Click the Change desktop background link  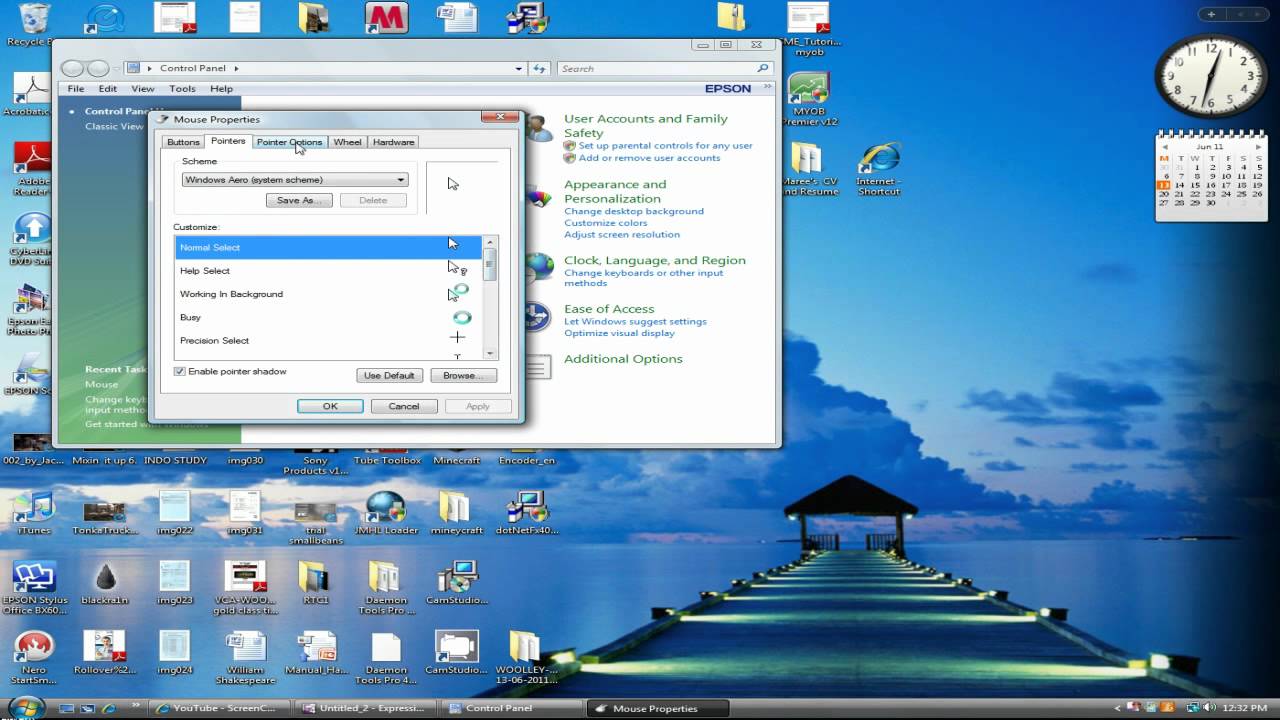click(x=633, y=211)
